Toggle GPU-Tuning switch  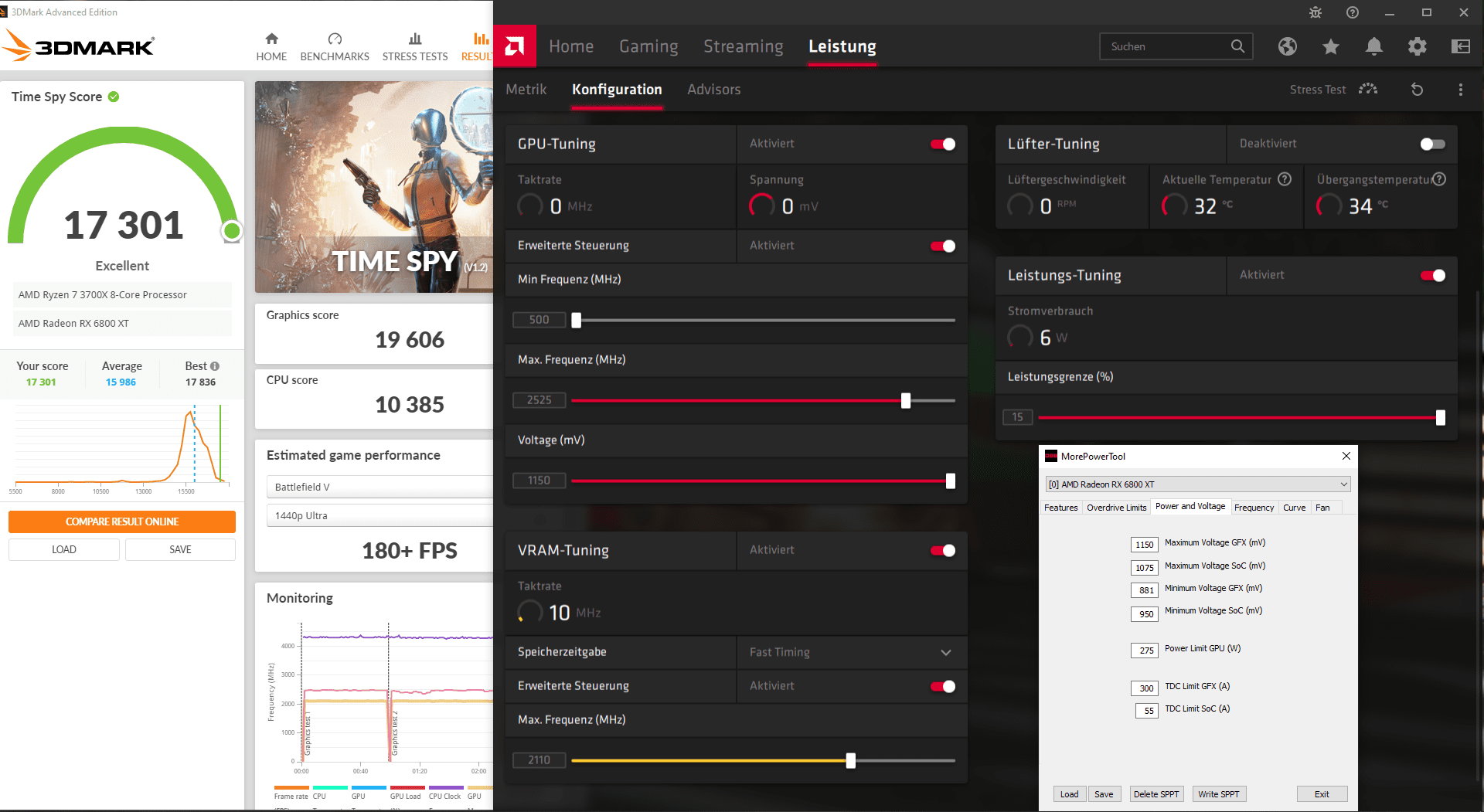[943, 144]
